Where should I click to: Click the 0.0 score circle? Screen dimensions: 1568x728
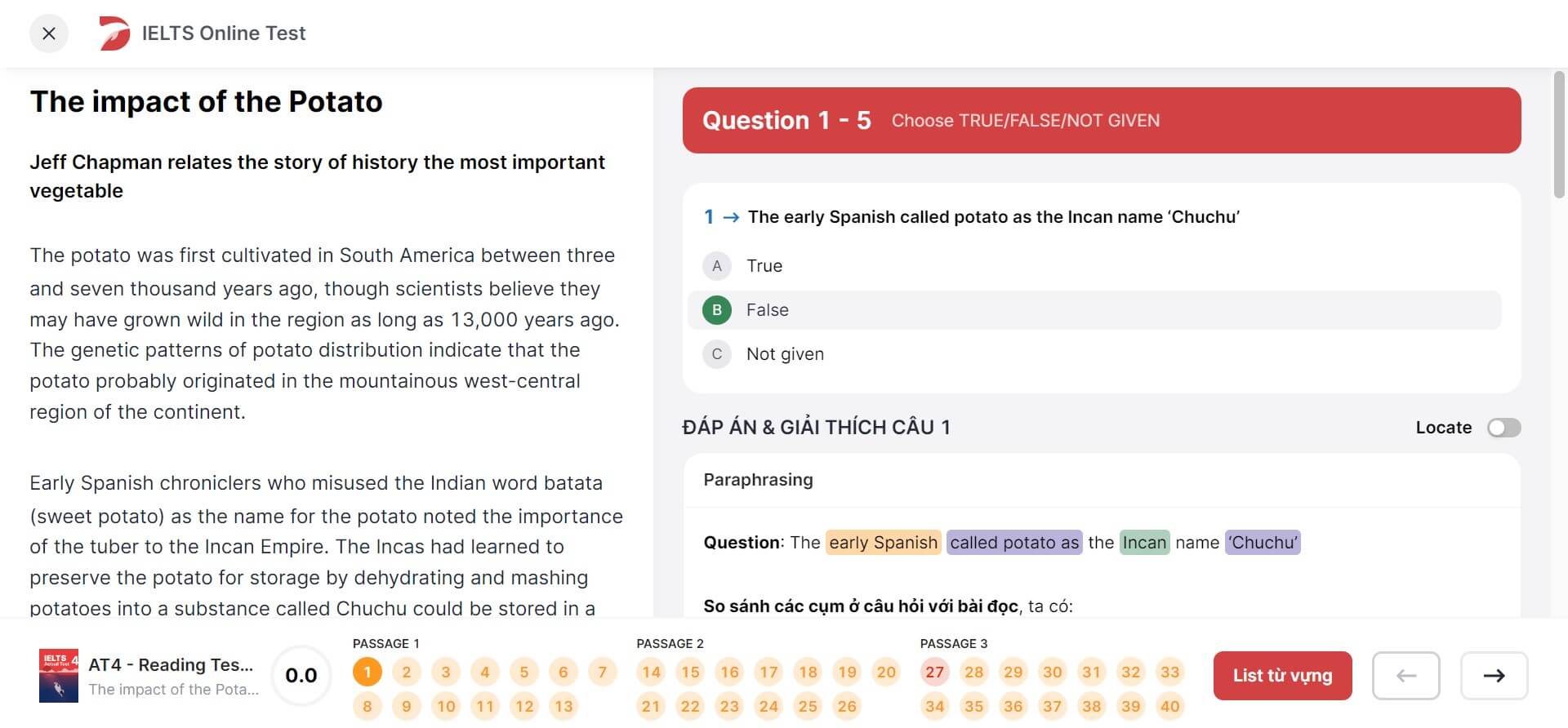coord(301,675)
